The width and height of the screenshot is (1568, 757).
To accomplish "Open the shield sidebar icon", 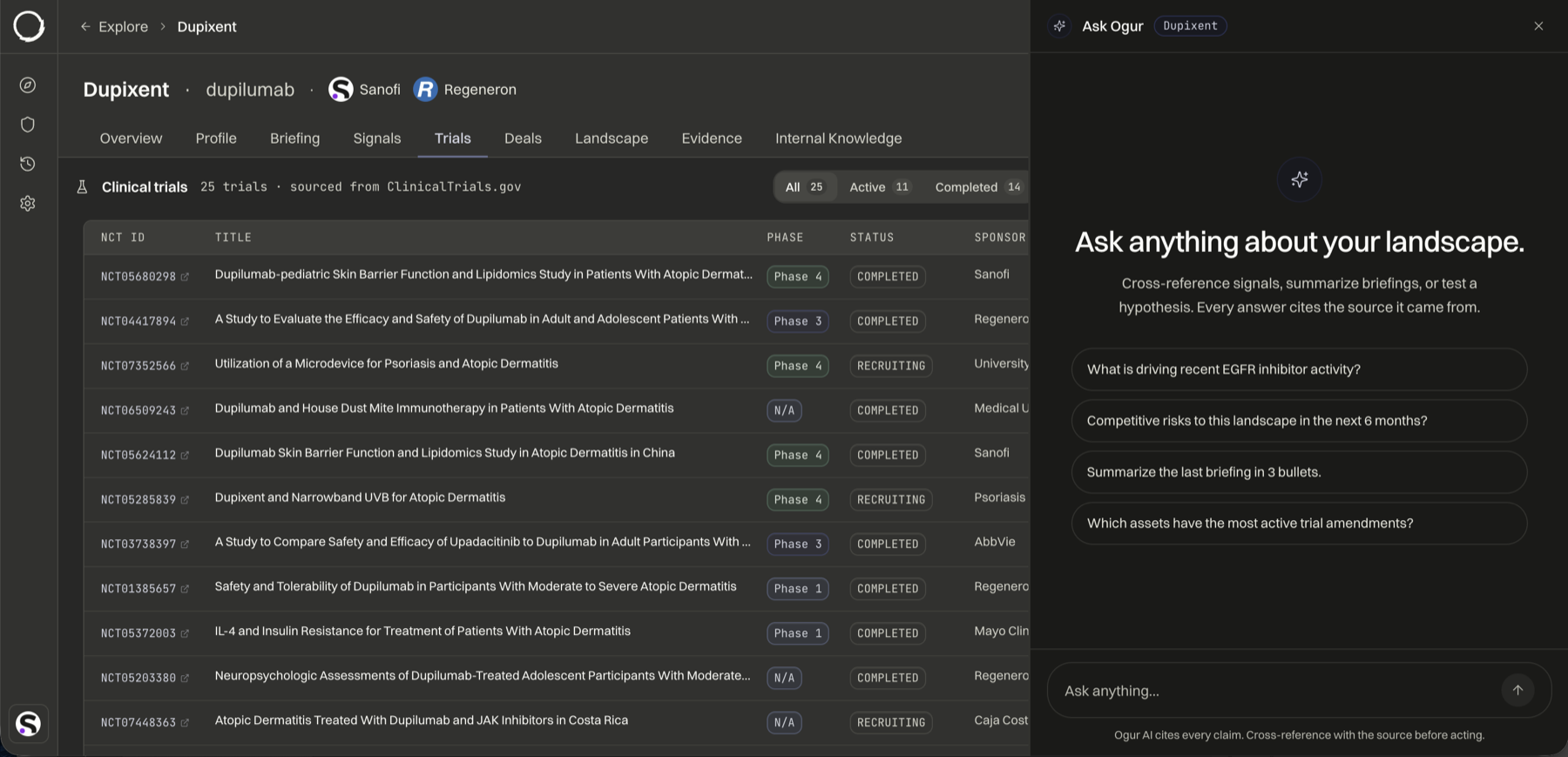I will pos(28,125).
